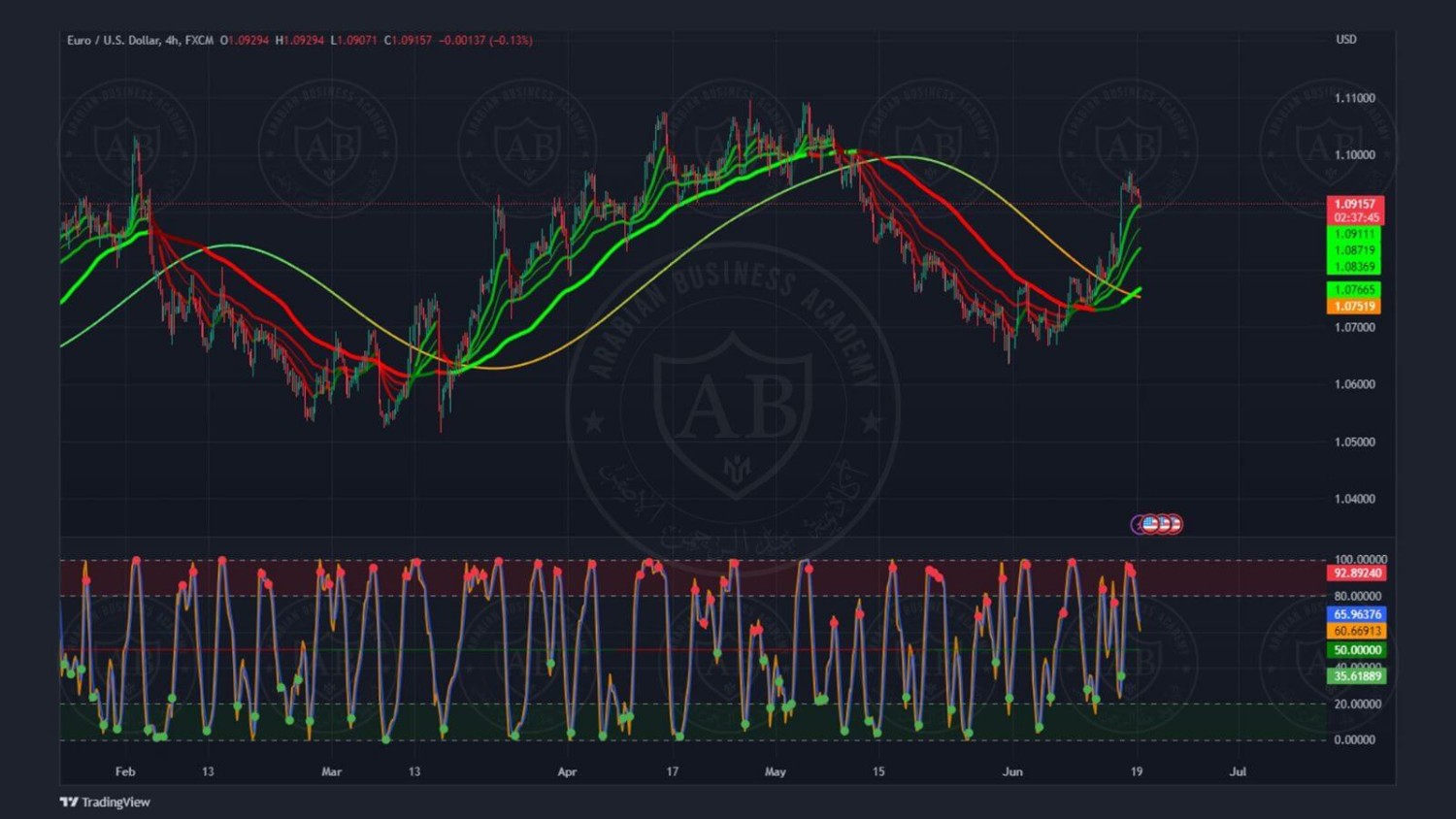The height and width of the screenshot is (819, 1456).
Task: Click the 1.11000 price scale level
Action: point(1354,98)
